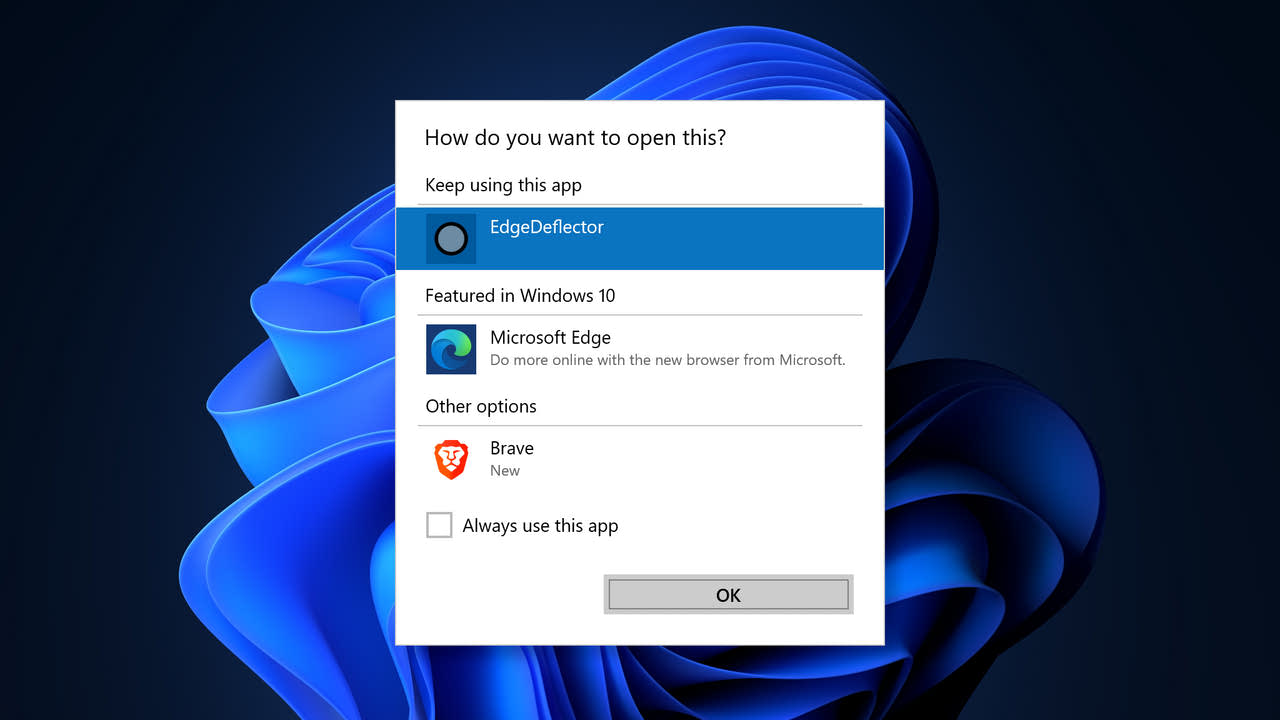1280x720 pixels.
Task: Click the Brave lion icon
Action: click(451, 460)
